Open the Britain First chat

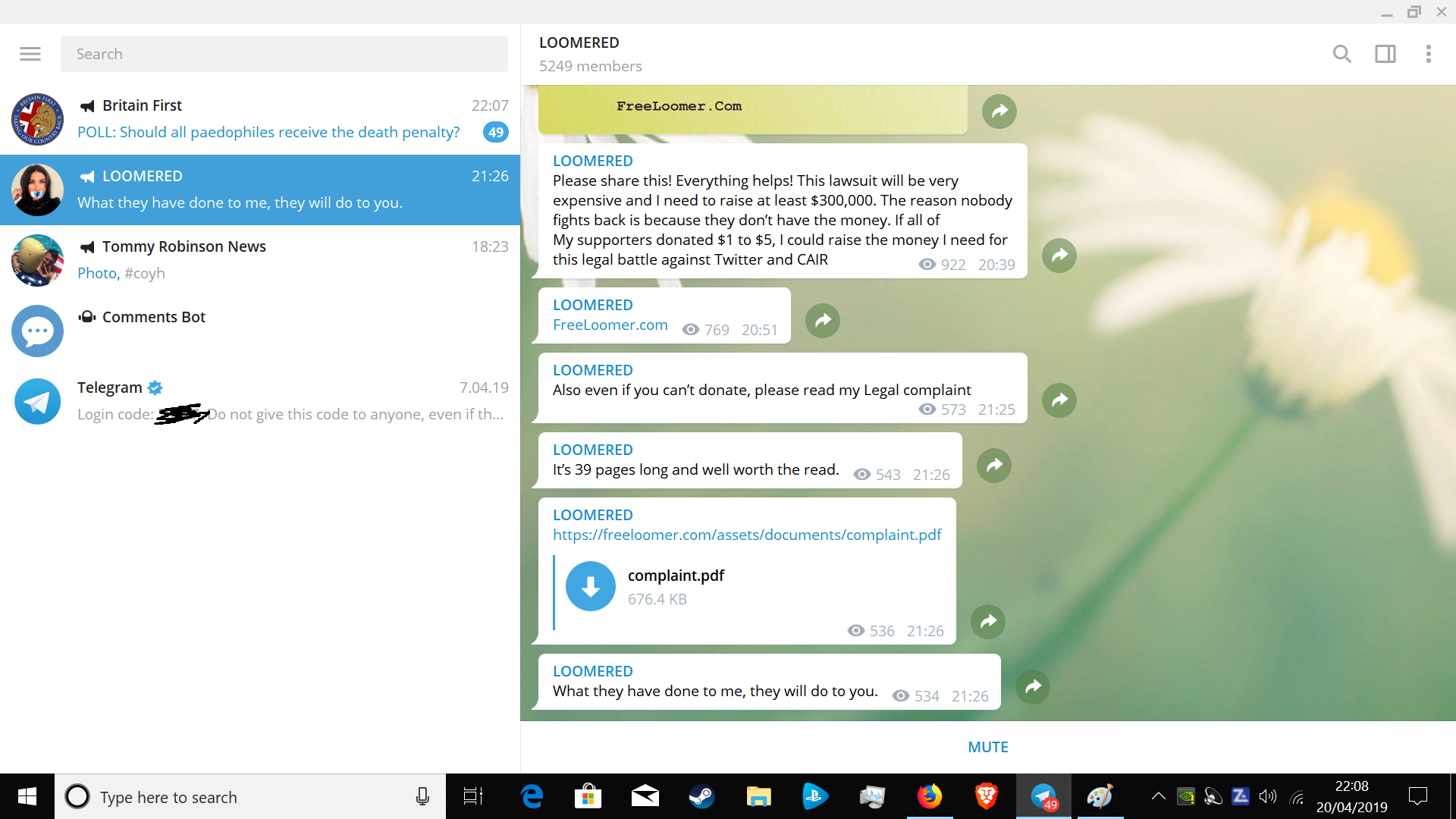point(260,119)
